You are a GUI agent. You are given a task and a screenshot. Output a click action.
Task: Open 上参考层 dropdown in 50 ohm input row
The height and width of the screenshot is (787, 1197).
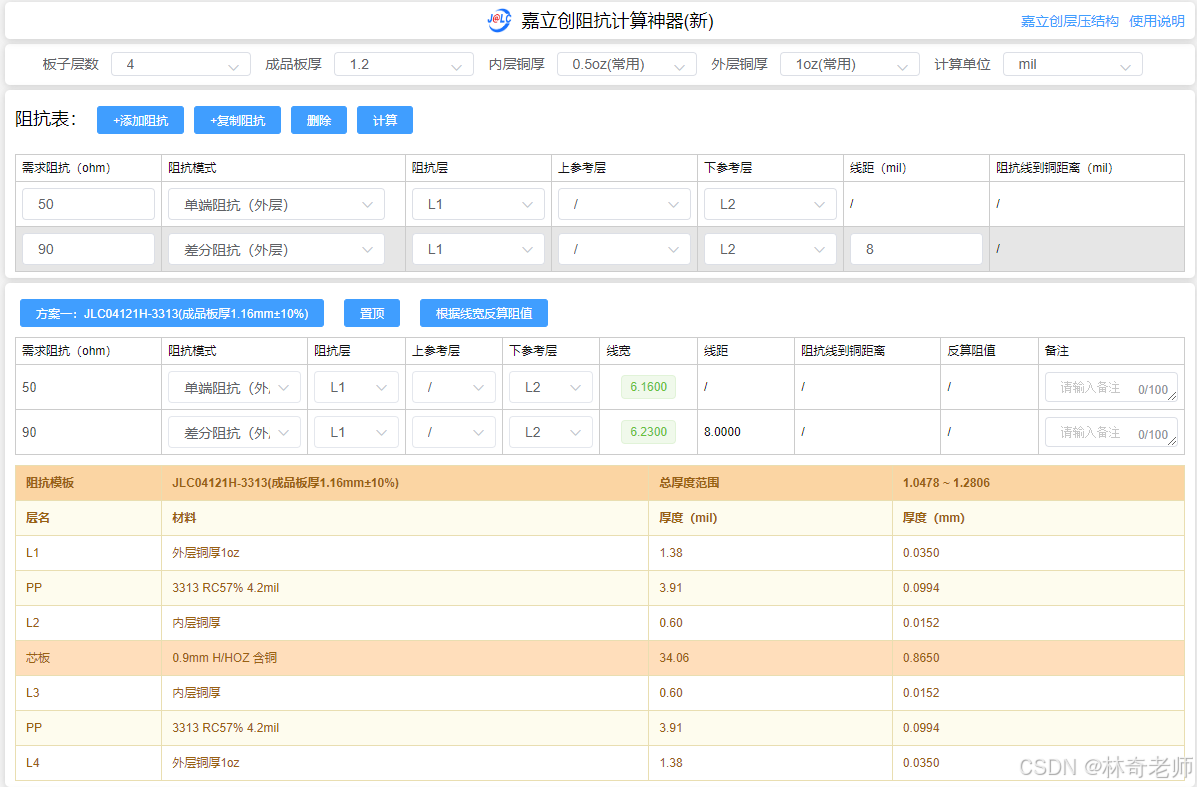[x=624, y=204]
